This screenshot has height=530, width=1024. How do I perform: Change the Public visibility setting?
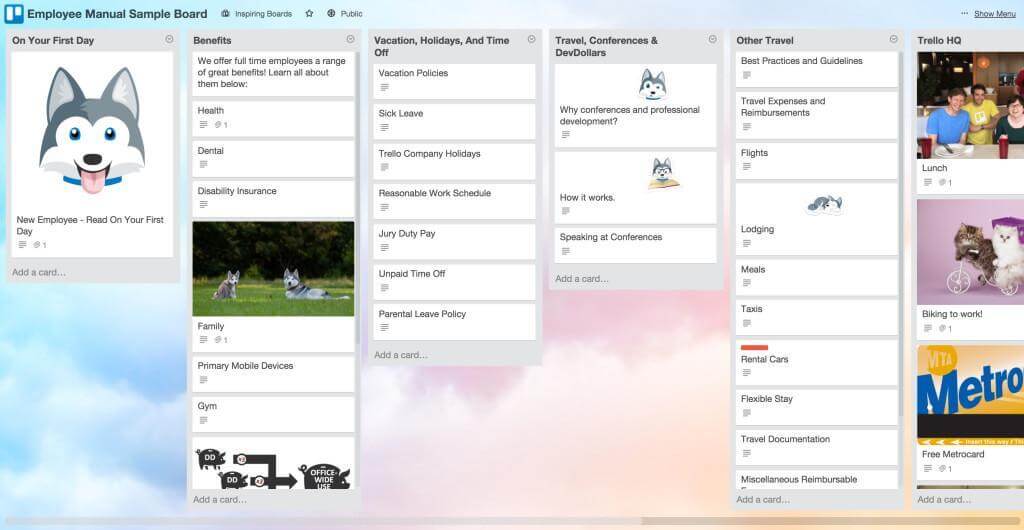[344, 14]
